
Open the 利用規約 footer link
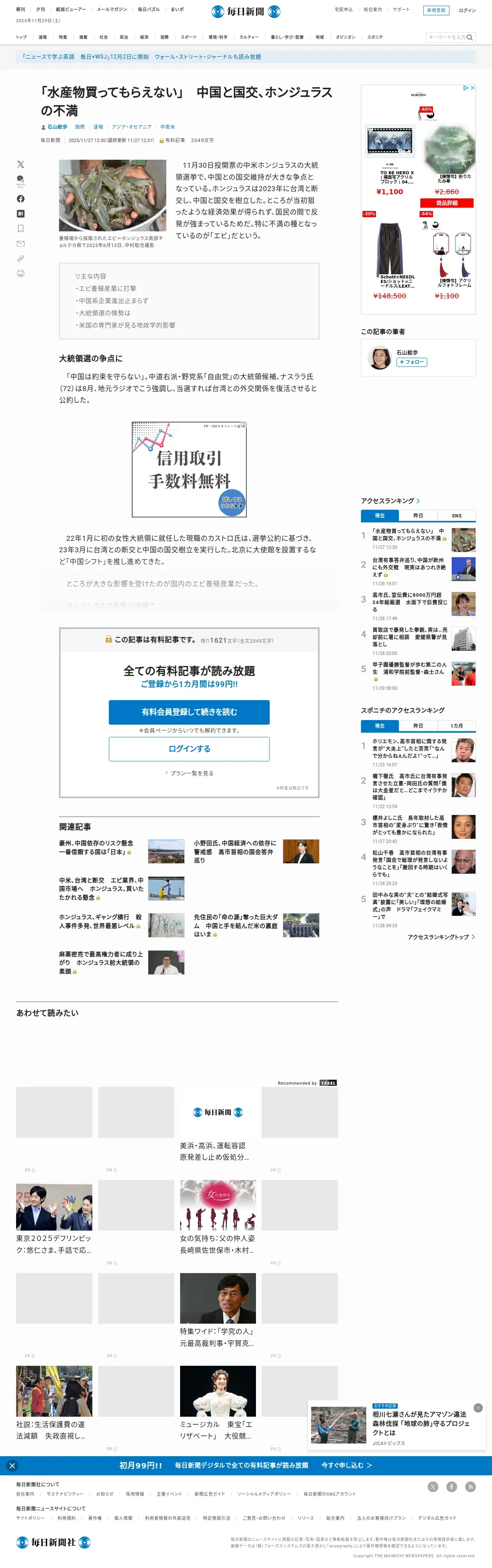pos(66,1518)
